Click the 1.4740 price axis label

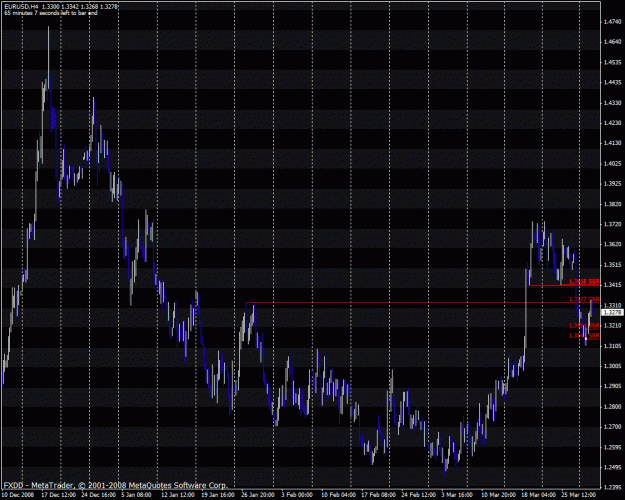[613, 22]
